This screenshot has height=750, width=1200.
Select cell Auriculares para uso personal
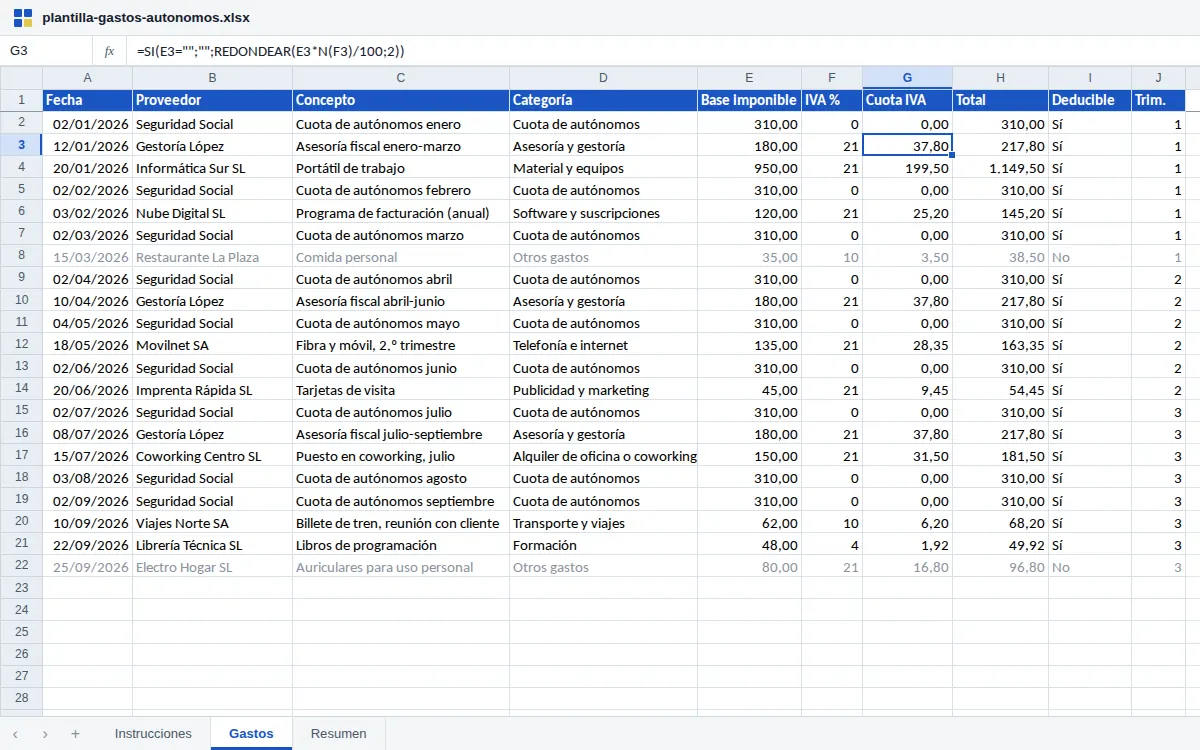click(x=401, y=567)
